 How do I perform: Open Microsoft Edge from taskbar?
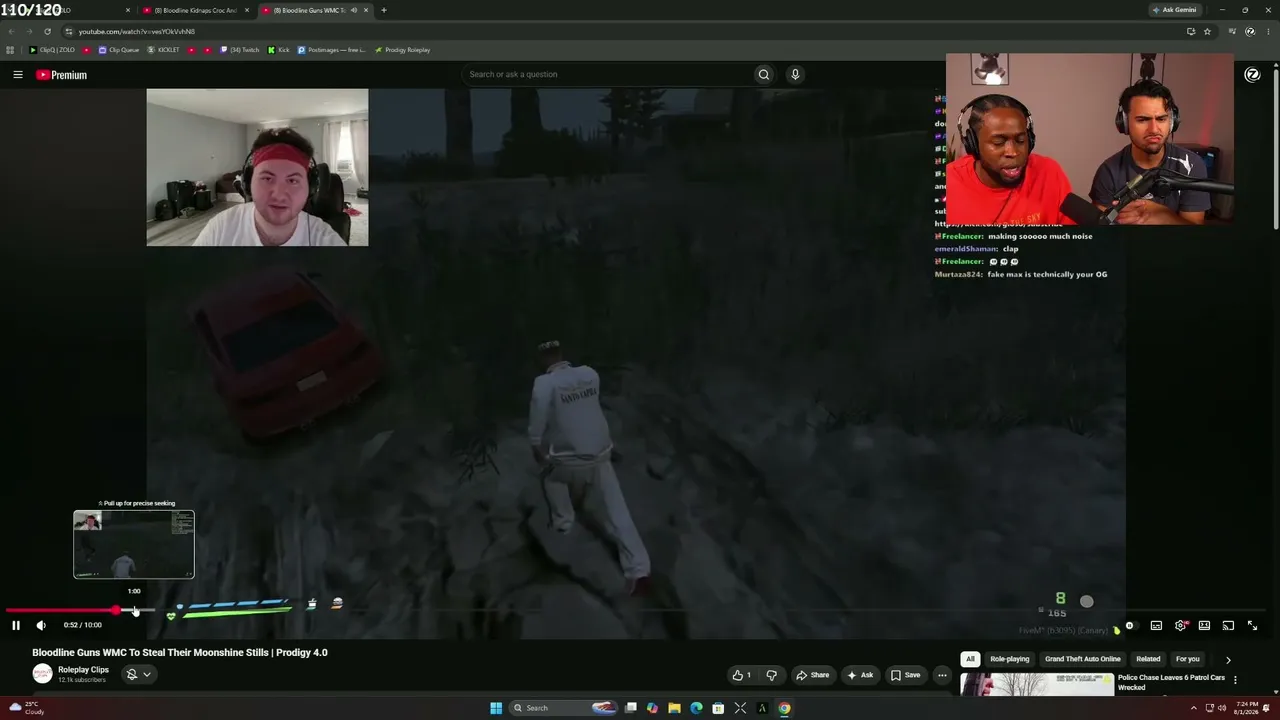pyautogui.click(x=696, y=708)
